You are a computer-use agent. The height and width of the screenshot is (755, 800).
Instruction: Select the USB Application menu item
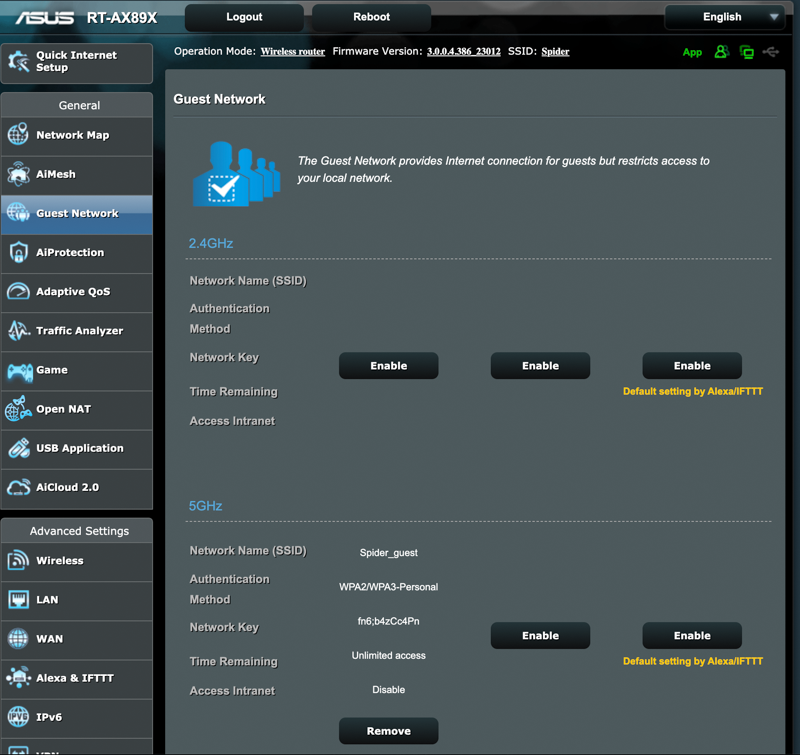point(77,448)
